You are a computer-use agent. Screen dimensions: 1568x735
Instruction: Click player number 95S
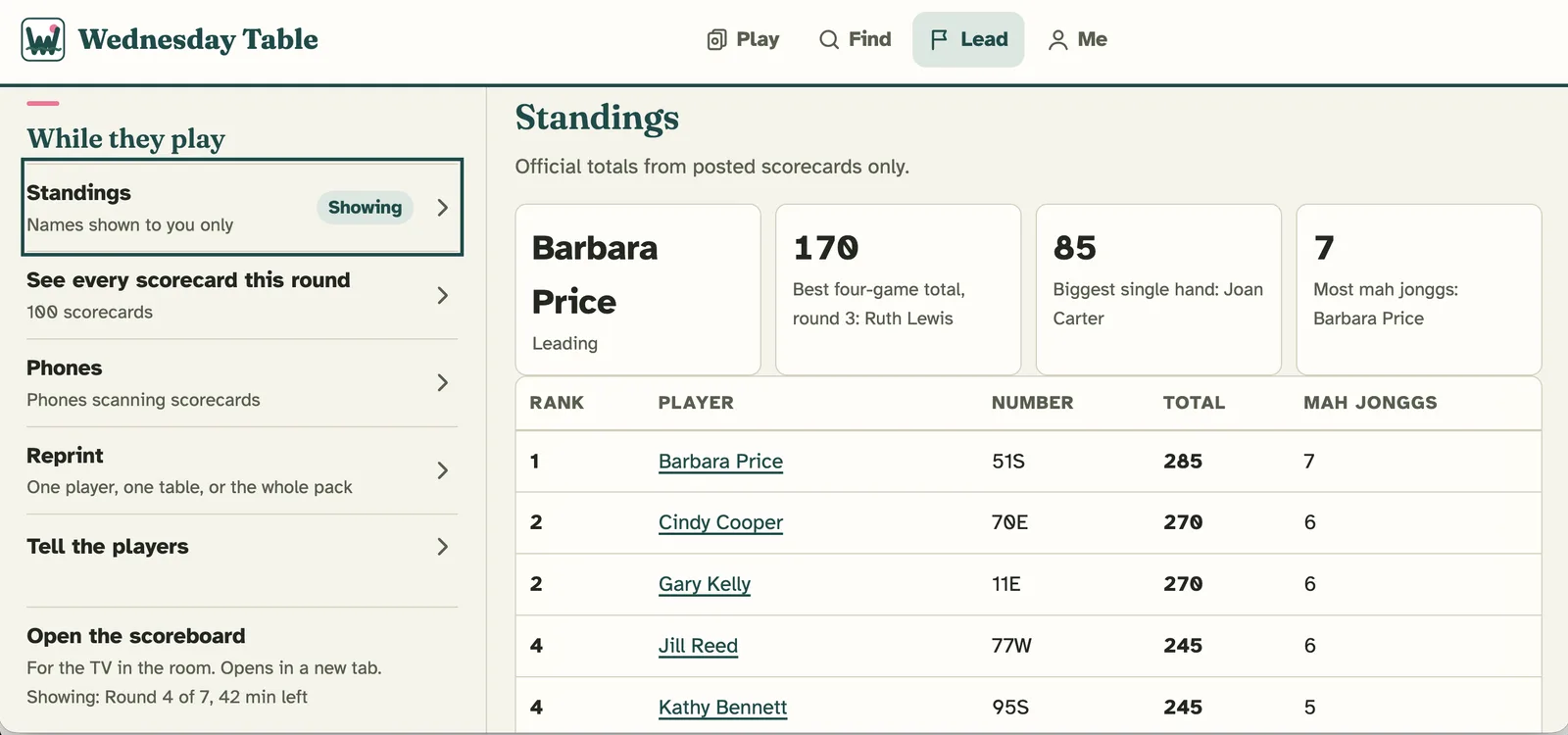pyautogui.click(x=1010, y=708)
